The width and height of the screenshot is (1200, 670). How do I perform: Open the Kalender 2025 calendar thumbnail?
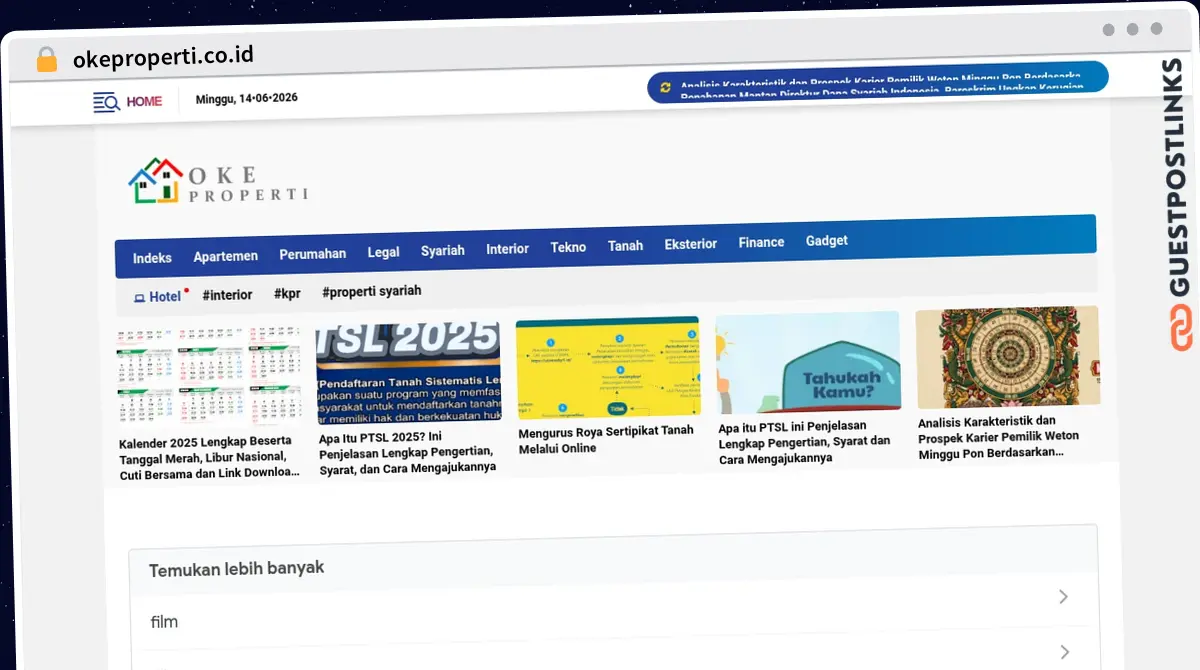tap(209, 377)
